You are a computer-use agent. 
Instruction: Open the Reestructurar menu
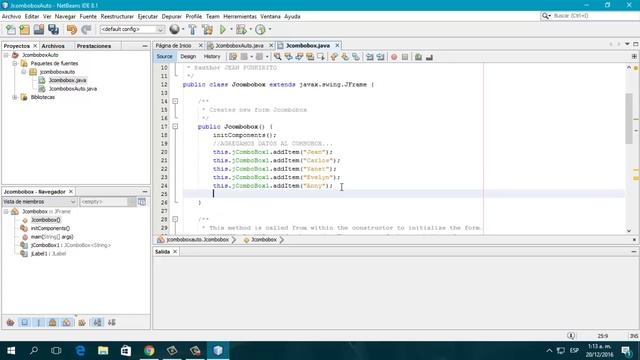coord(117,16)
